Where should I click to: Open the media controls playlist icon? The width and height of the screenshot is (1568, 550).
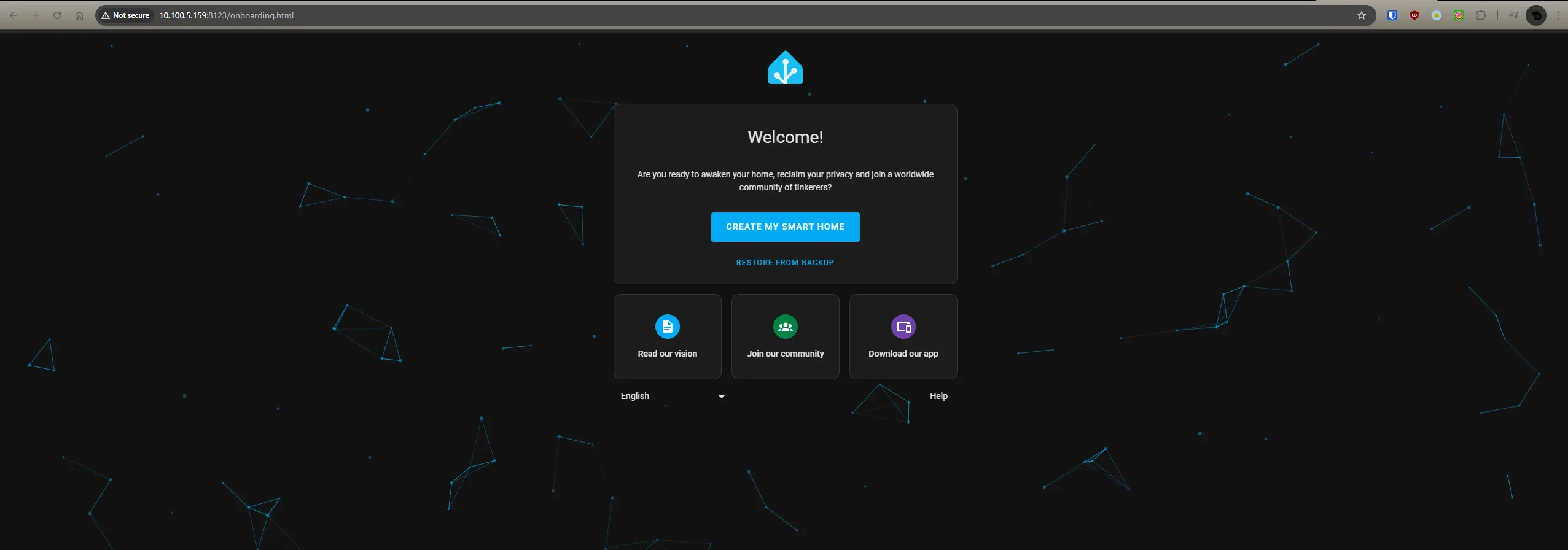pos(1514,15)
